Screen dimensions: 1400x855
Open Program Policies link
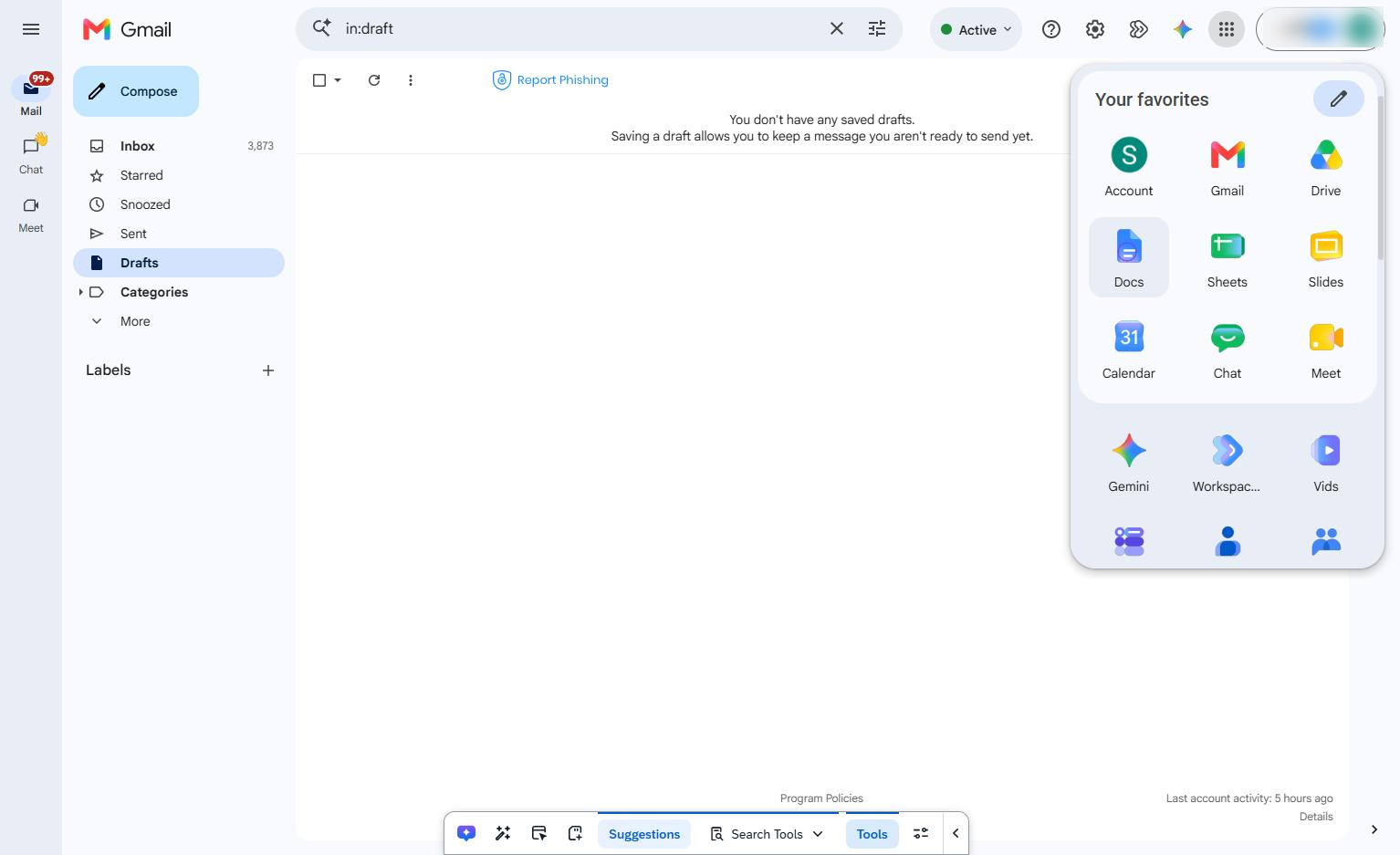click(x=821, y=798)
